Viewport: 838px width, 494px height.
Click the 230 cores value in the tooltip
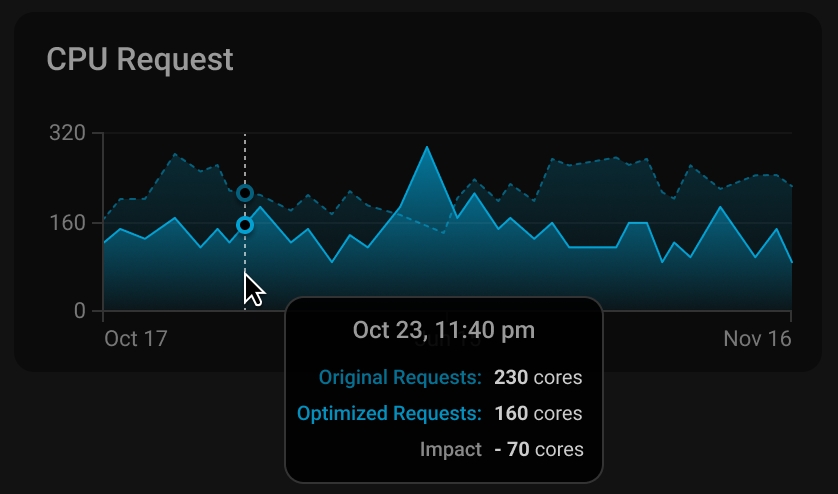tap(538, 378)
